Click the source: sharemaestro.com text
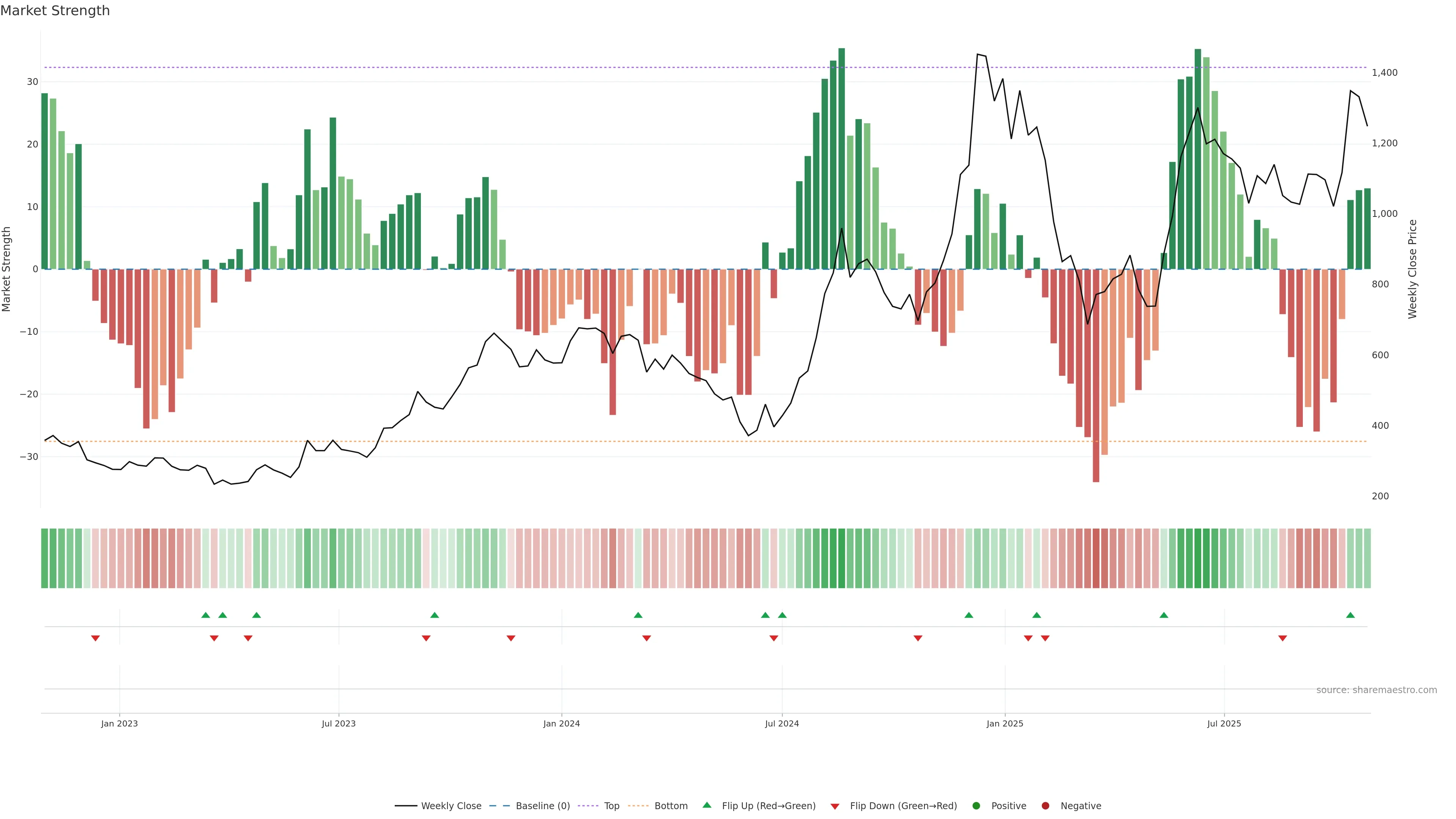1456x819 pixels. pos(1376,690)
